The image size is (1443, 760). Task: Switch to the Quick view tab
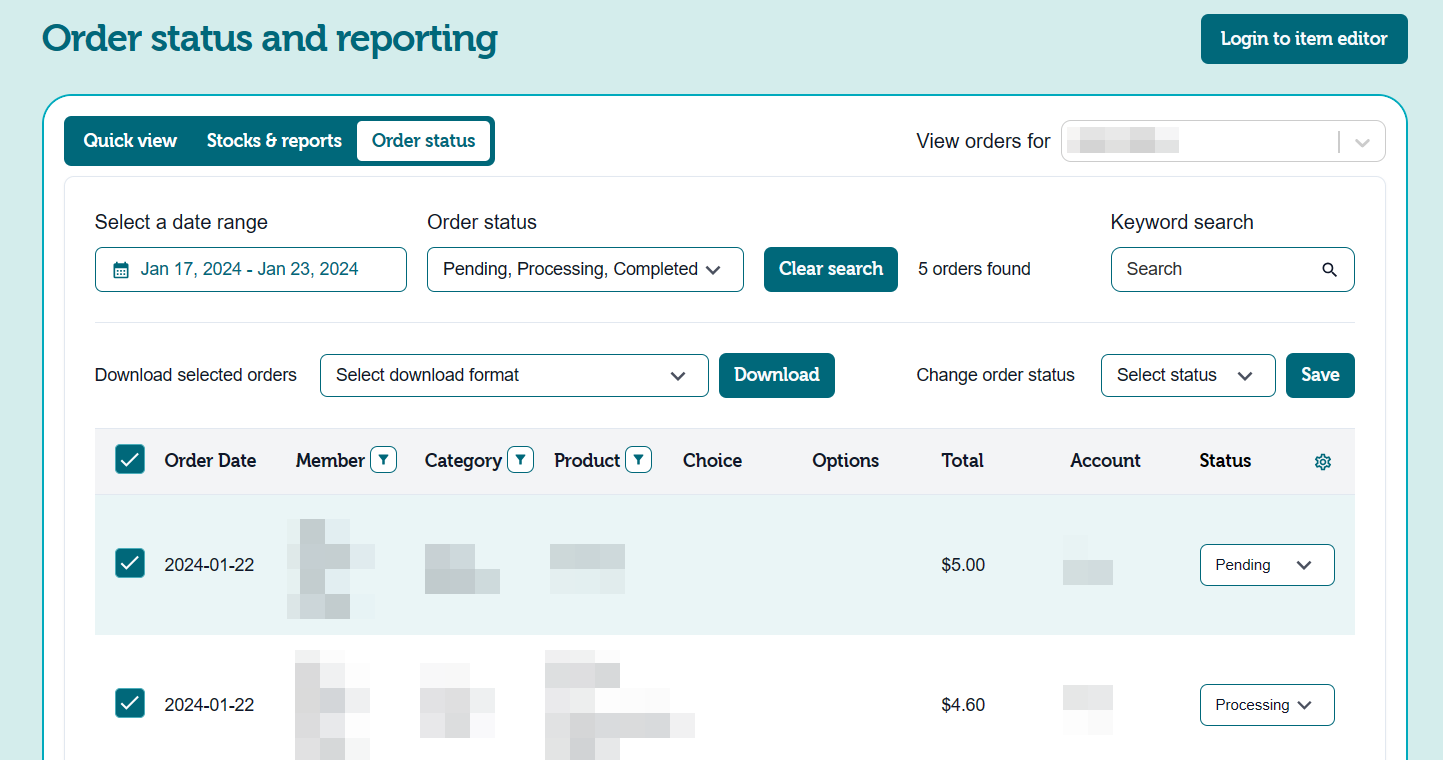tap(130, 141)
